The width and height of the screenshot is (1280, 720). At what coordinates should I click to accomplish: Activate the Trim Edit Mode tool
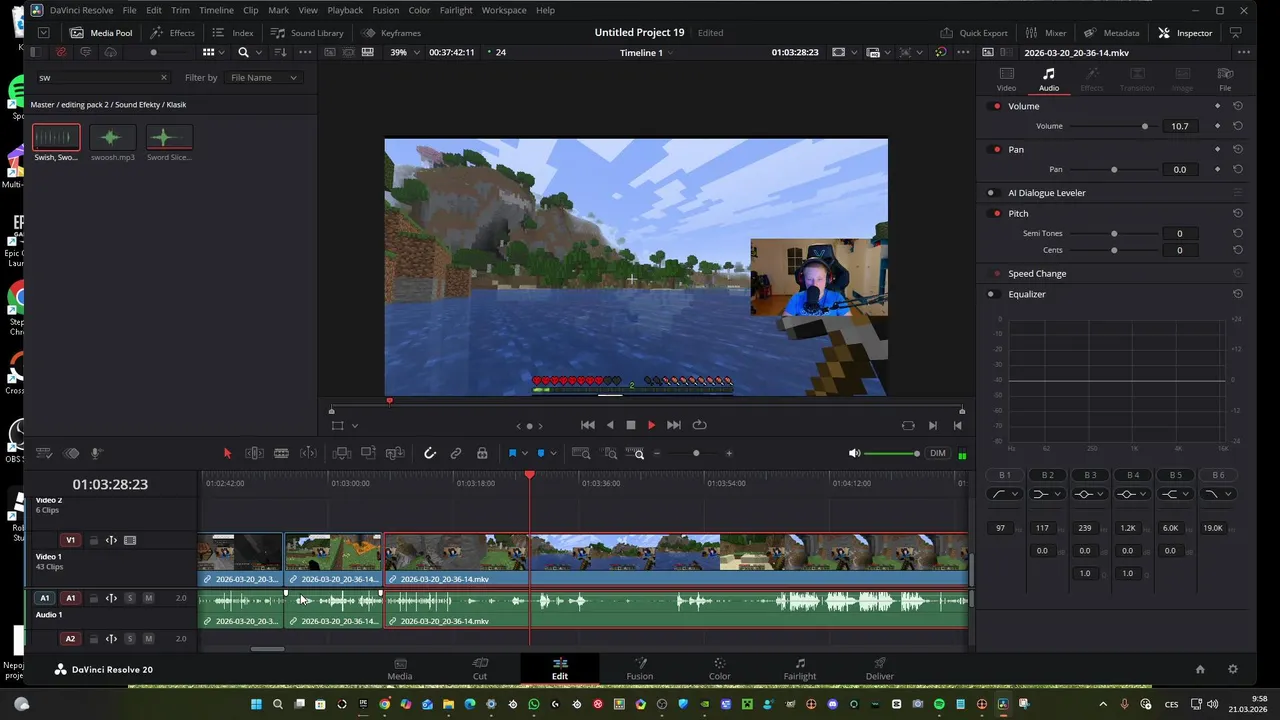point(254,453)
